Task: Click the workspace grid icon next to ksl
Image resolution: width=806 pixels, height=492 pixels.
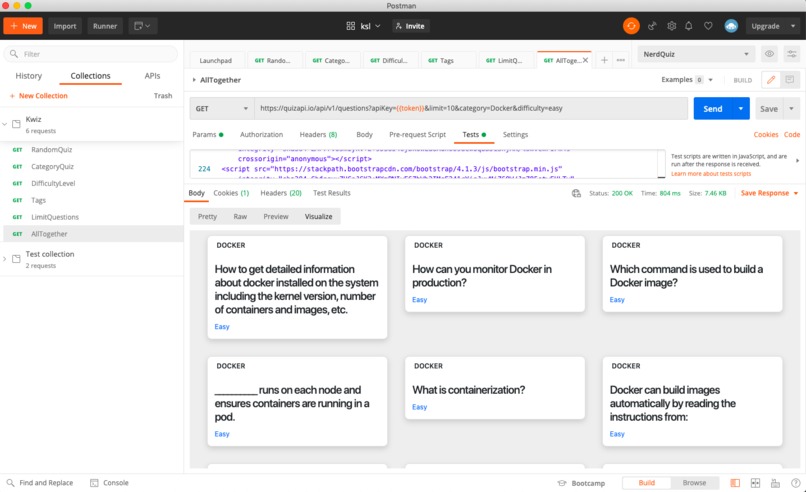Action: click(351, 26)
